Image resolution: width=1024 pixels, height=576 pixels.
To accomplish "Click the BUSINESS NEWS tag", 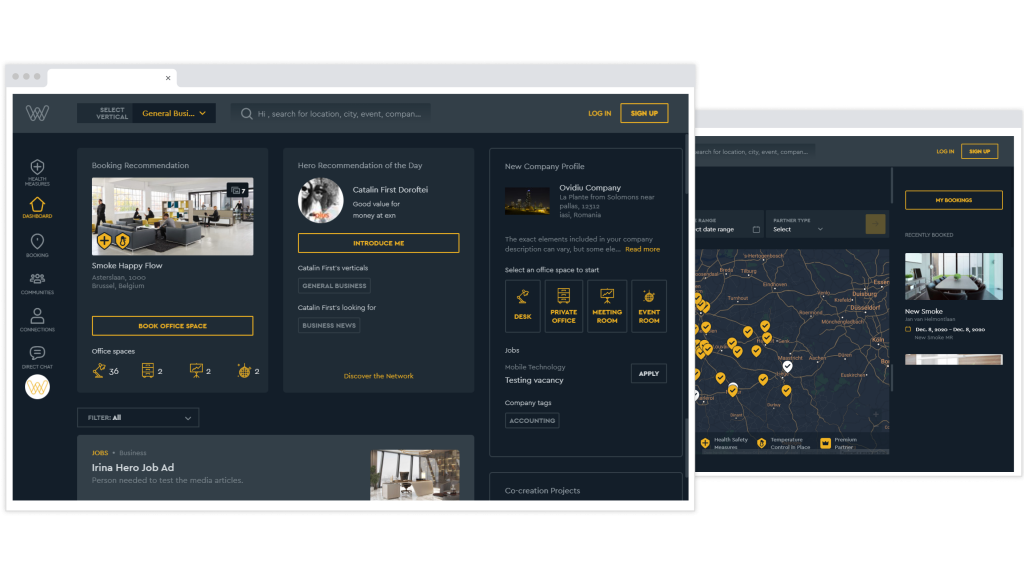I will click(329, 325).
